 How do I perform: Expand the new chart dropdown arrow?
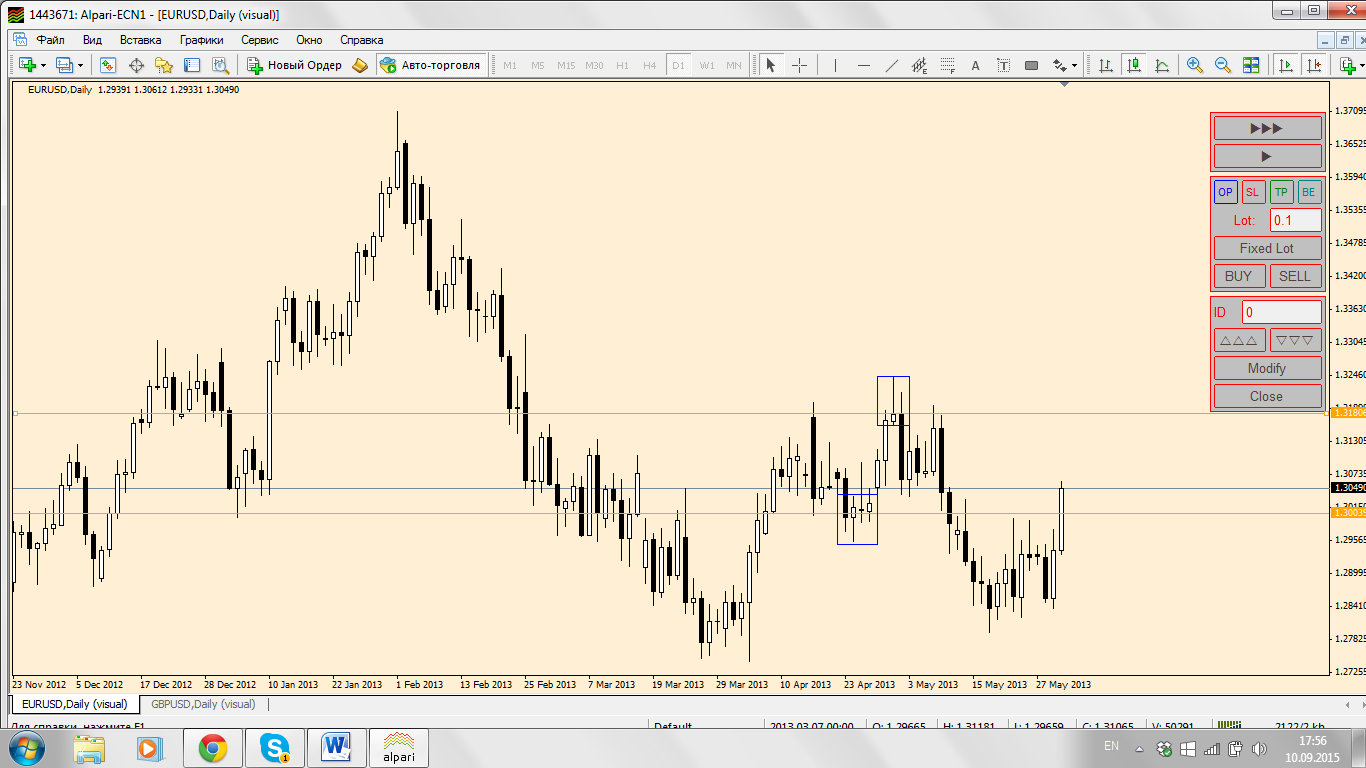coord(43,66)
